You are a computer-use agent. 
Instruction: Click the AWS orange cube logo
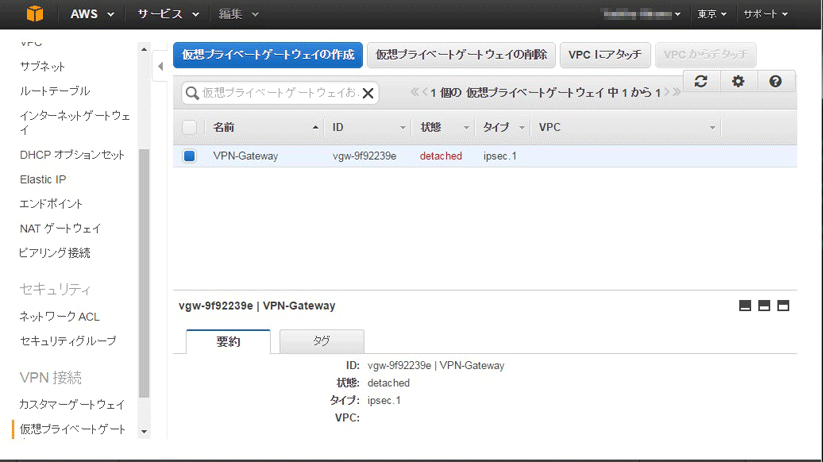[35, 14]
